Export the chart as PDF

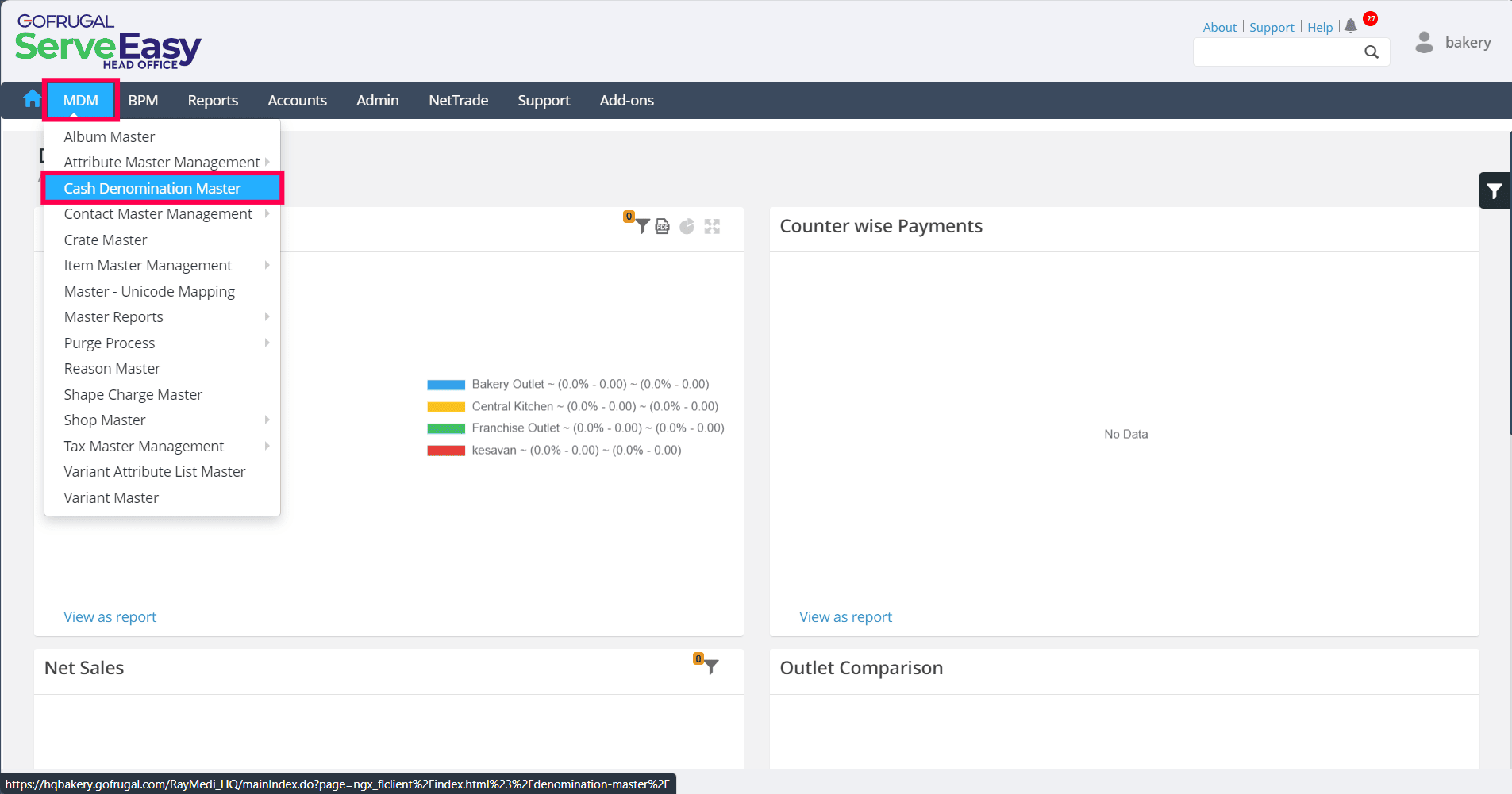[663, 226]
